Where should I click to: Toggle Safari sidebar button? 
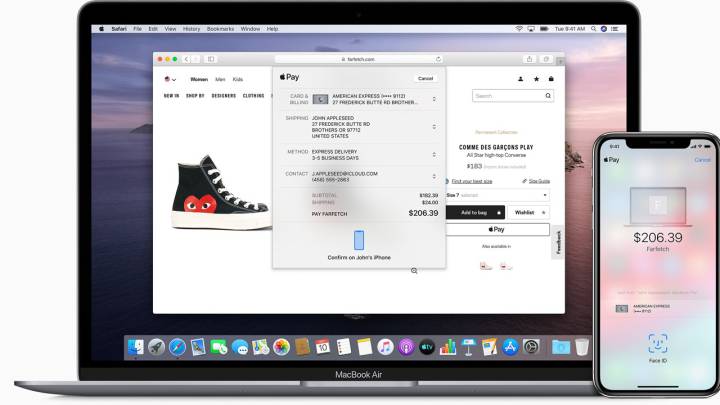pos(211,59)
